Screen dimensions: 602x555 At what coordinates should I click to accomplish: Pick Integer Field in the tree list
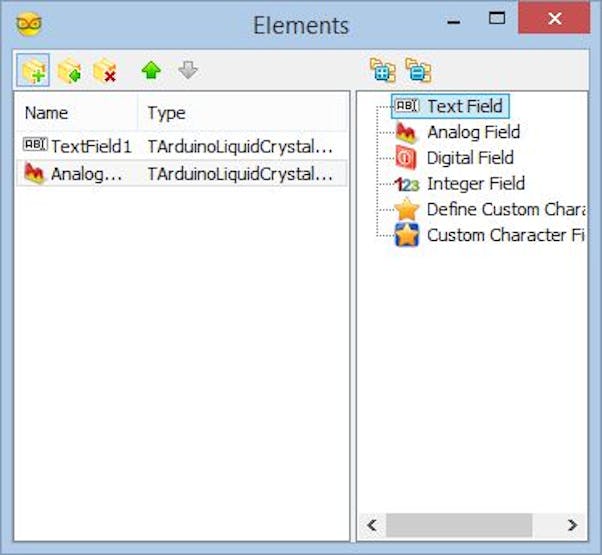460,183
